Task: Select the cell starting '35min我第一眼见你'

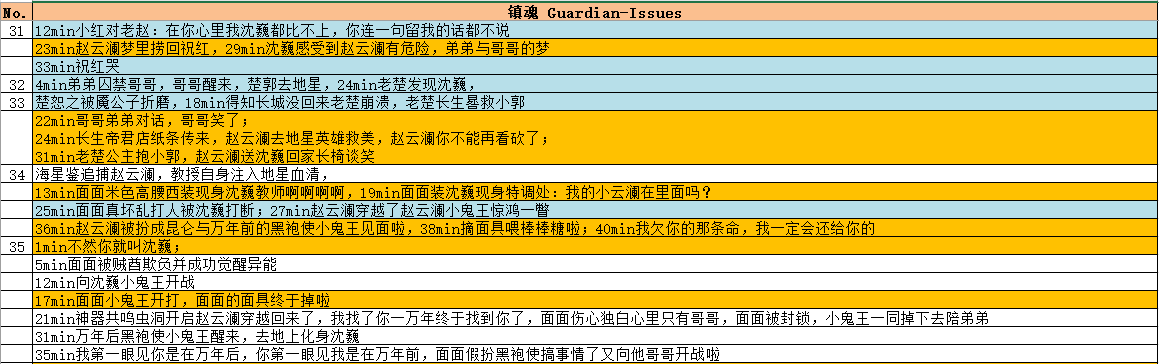Action: tap(595, 354)
